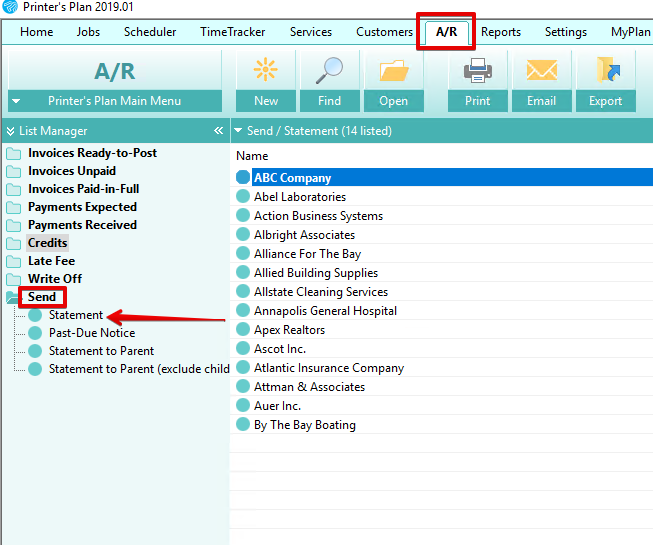
Task: Select By The Bay Boating customer
Action: pyautogui.click(x=304, y=425)
